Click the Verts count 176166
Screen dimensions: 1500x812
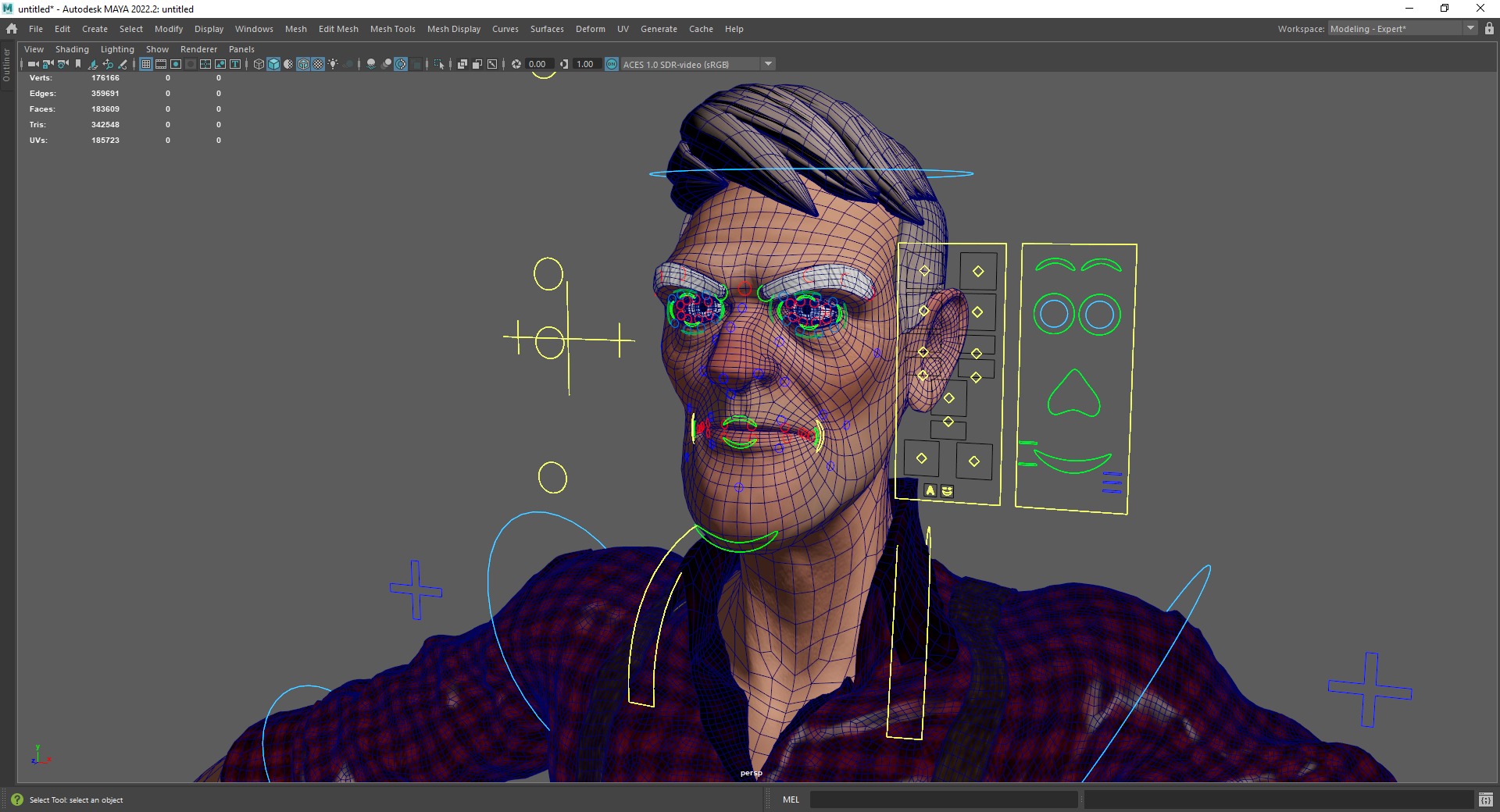(x=105, y=78)
